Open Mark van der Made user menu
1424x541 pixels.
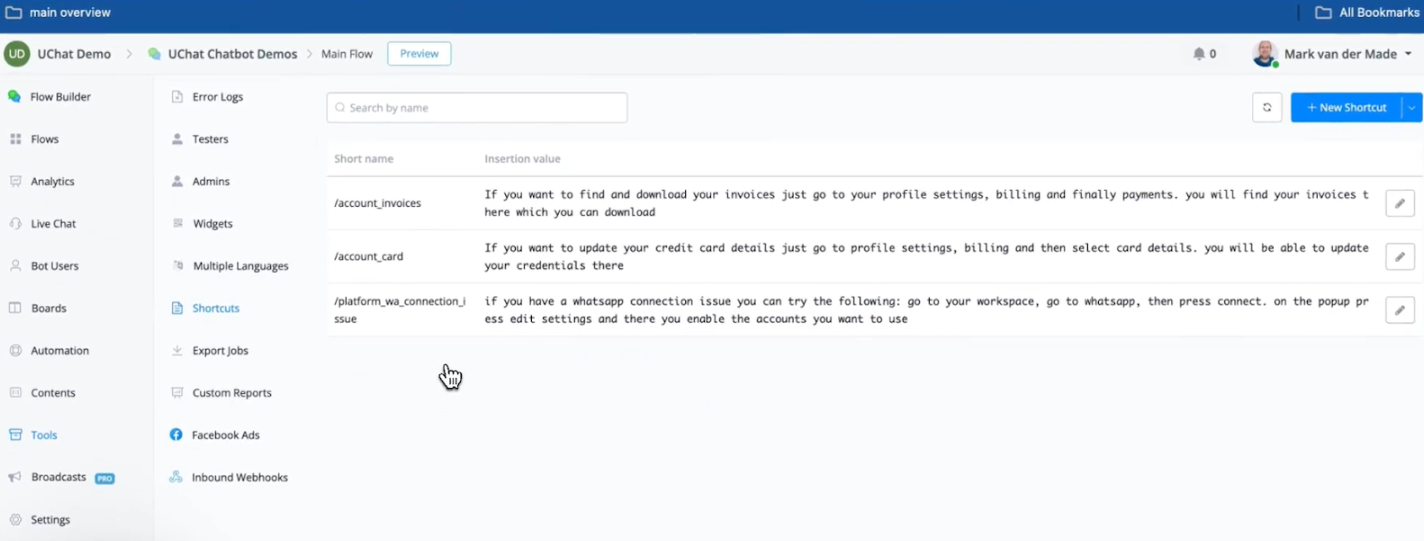[1333, 54]
